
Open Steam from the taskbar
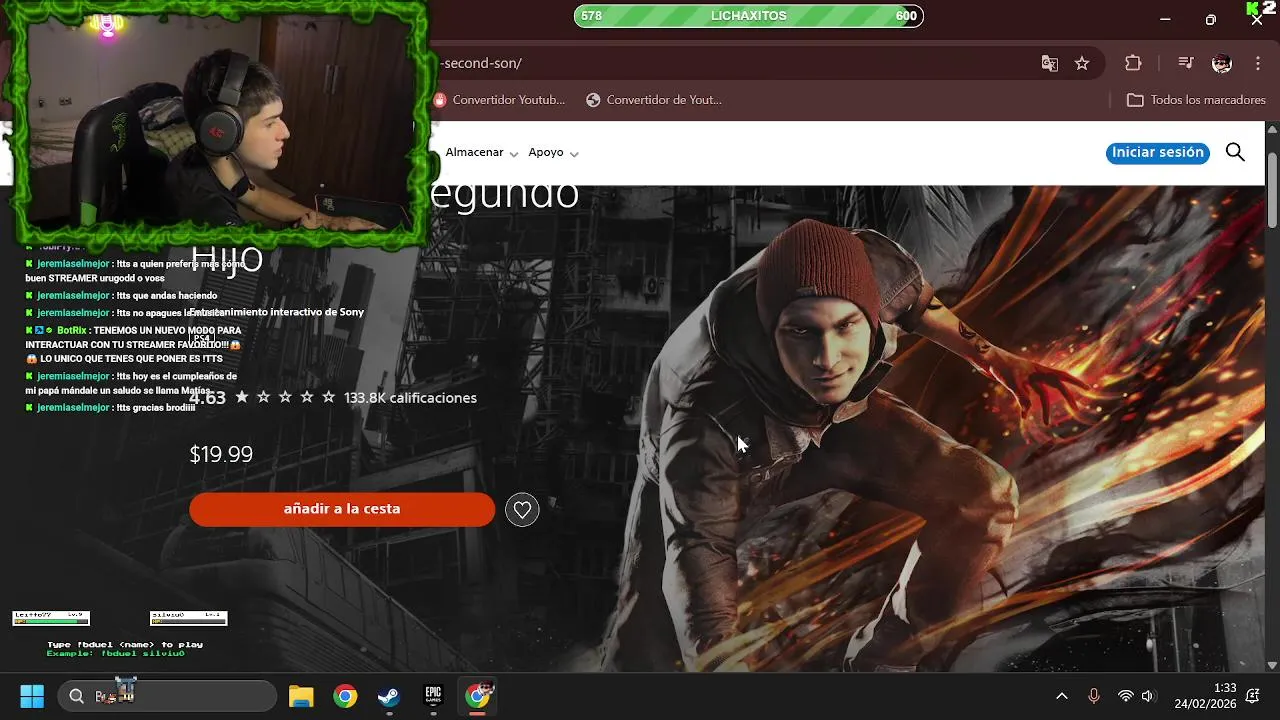tap(389, 696)
